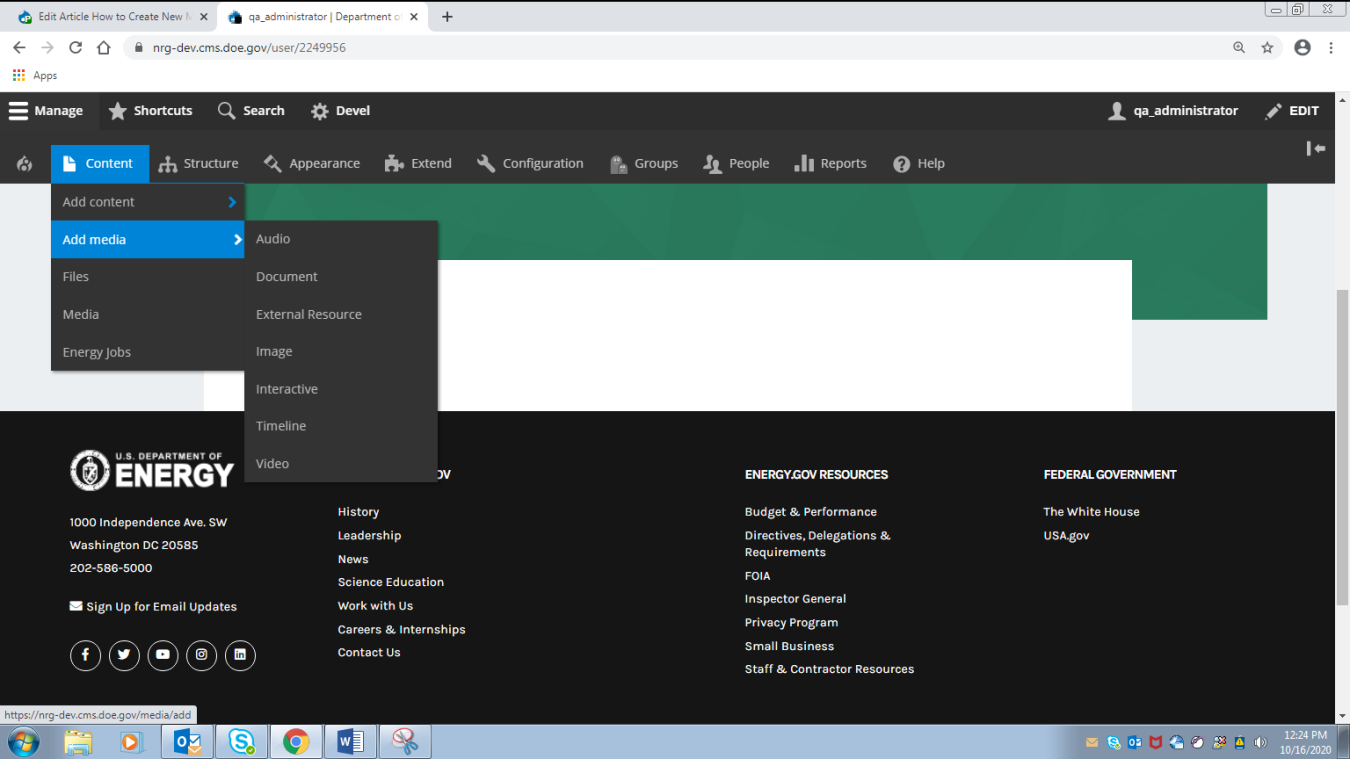Viewport: 1350px width, 759px height.
Task: Open the Chrome profile avatar icon
Action: pos(1302,47)
